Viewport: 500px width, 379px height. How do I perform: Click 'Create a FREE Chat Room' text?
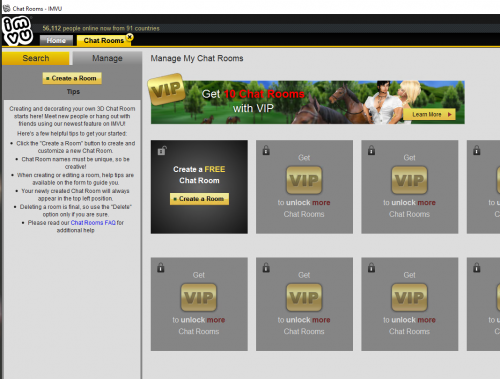199,175
